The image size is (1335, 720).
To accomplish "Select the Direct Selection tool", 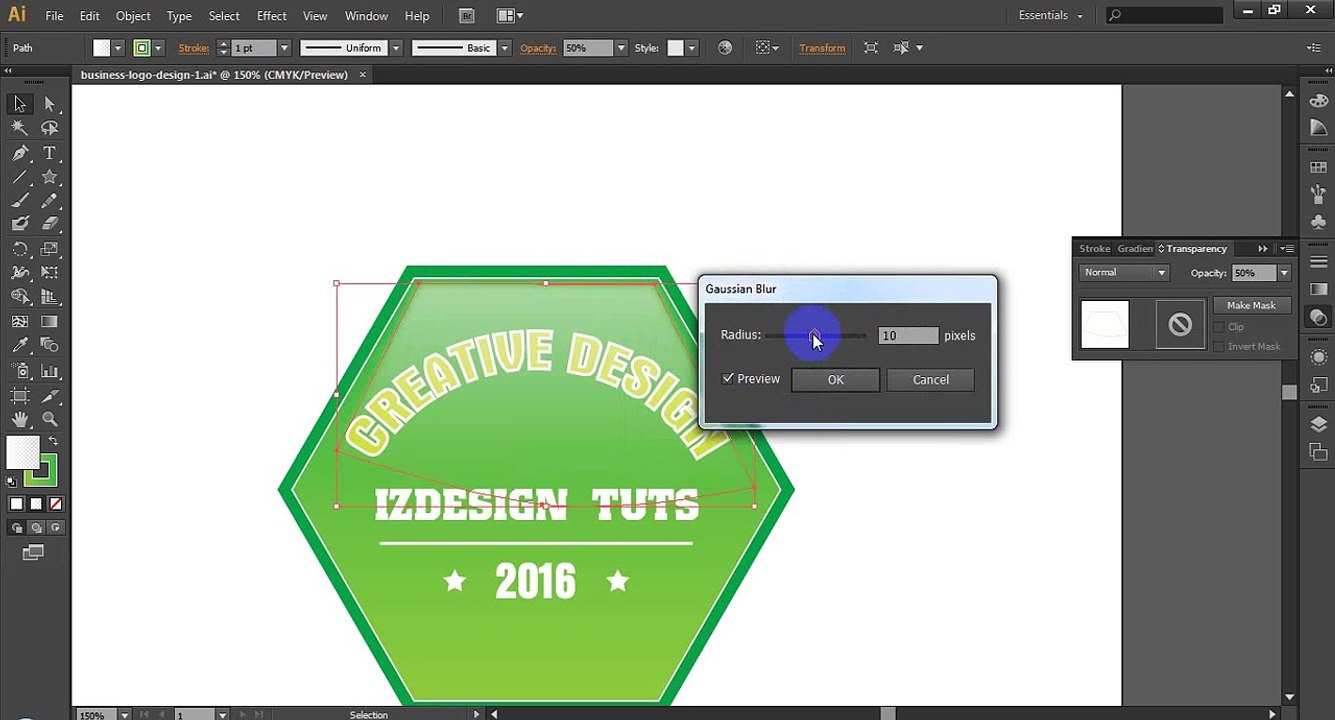I will 49,104.
